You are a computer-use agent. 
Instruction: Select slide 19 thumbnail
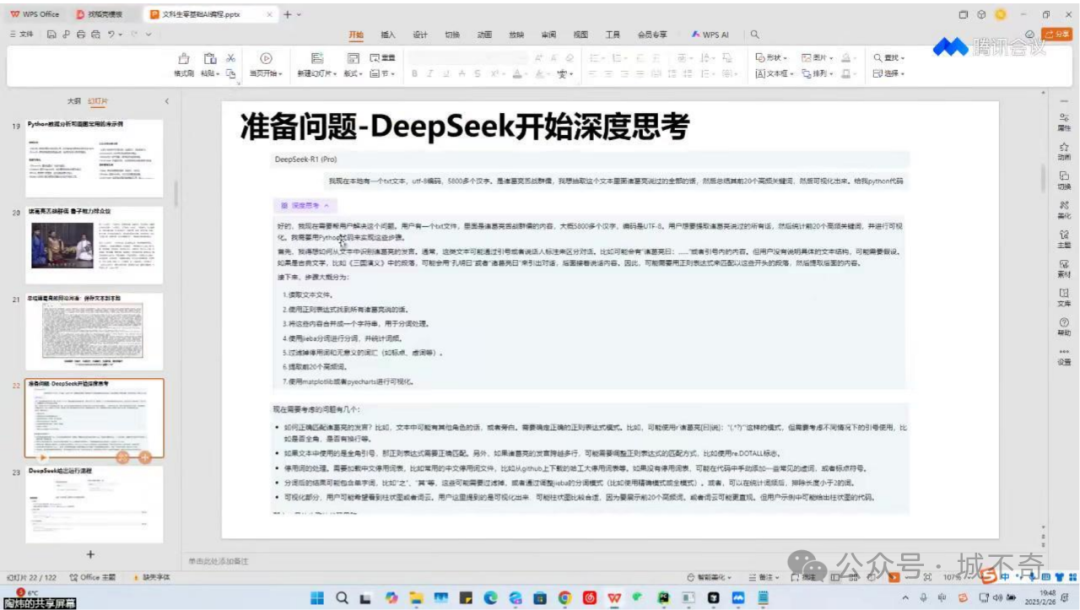pos(94,158)
